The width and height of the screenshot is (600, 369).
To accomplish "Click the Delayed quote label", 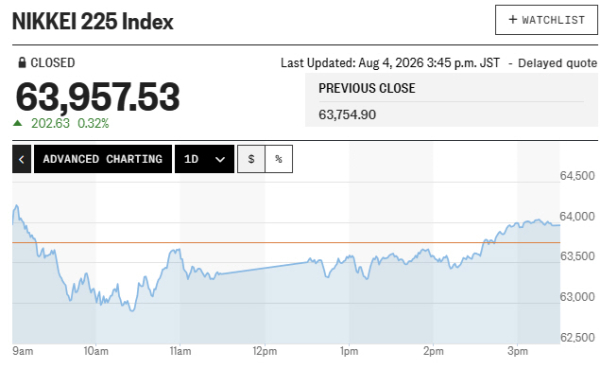I will tap(557, 63).
